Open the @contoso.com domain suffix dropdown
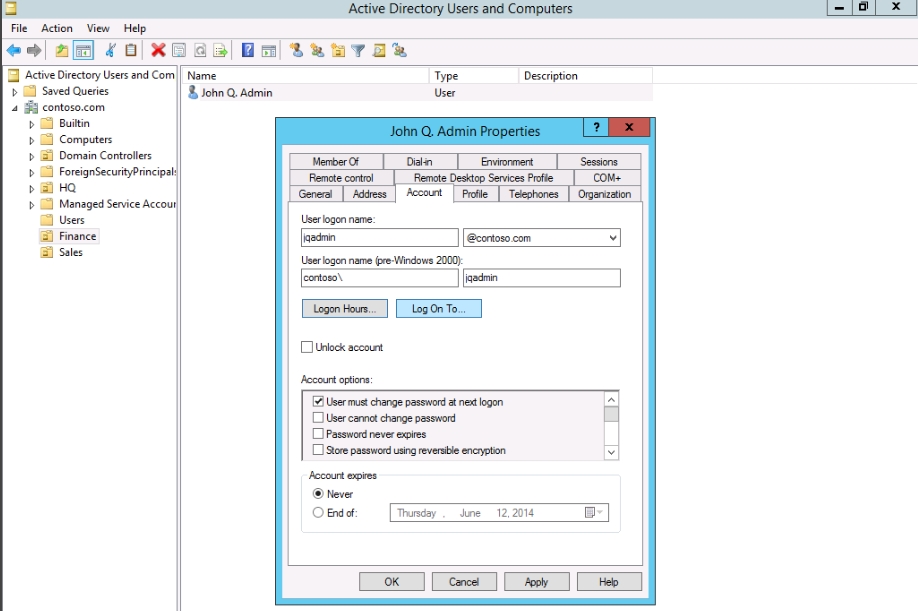Viewport: 918px width, 611px height. pyautogui.click(x=611, y=238)
